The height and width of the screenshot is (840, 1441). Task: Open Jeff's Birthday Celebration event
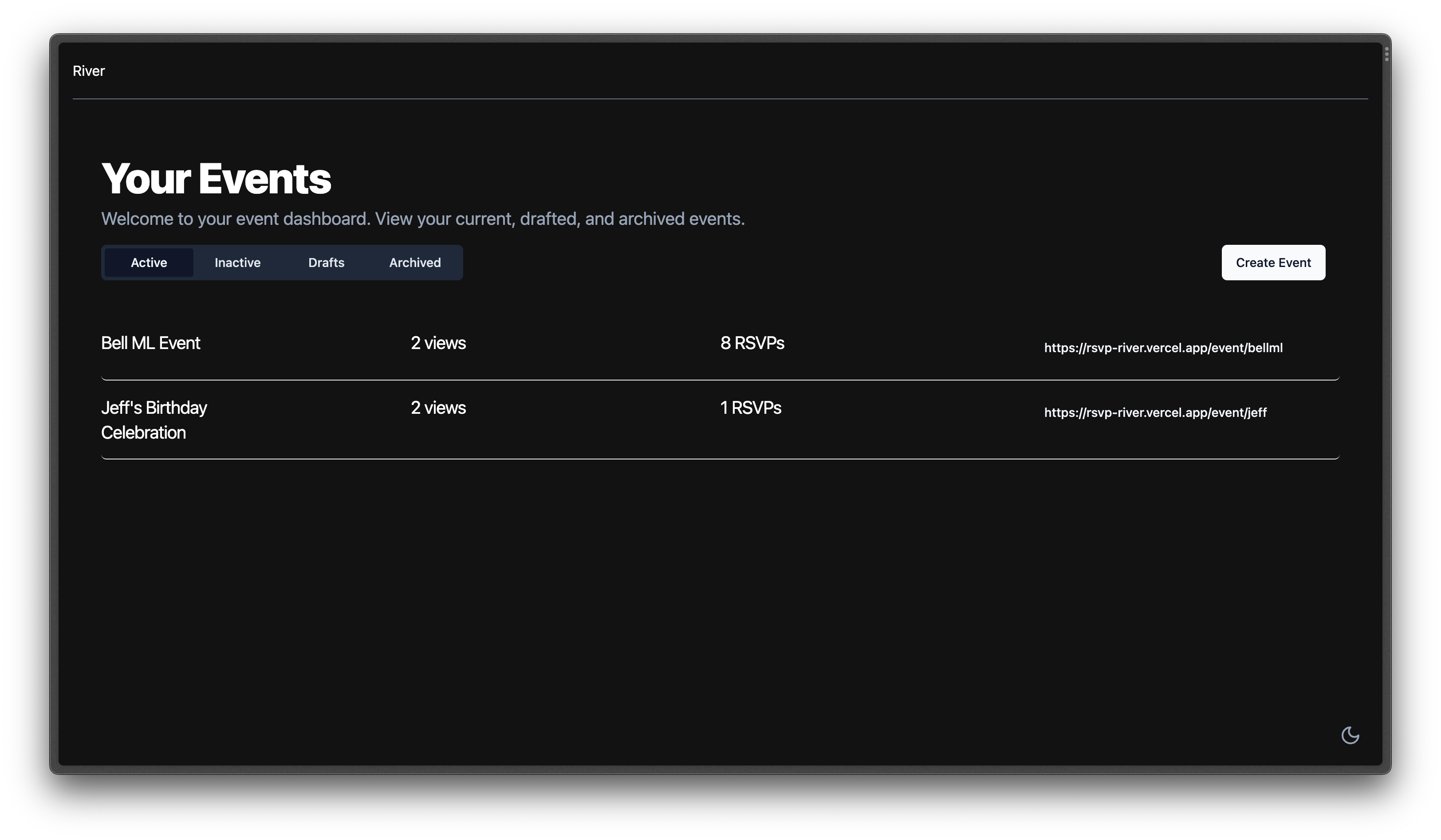(154, 420)
